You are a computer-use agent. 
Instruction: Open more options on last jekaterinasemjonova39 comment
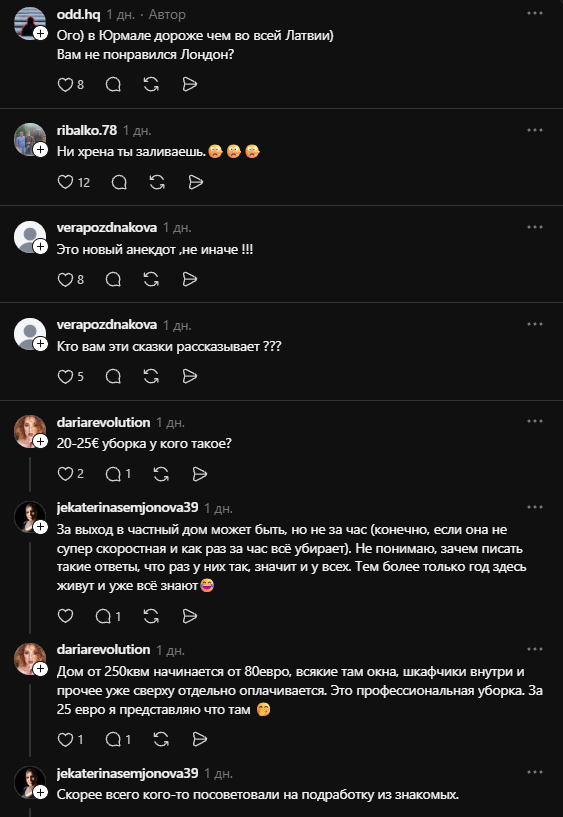click(535, 772)
